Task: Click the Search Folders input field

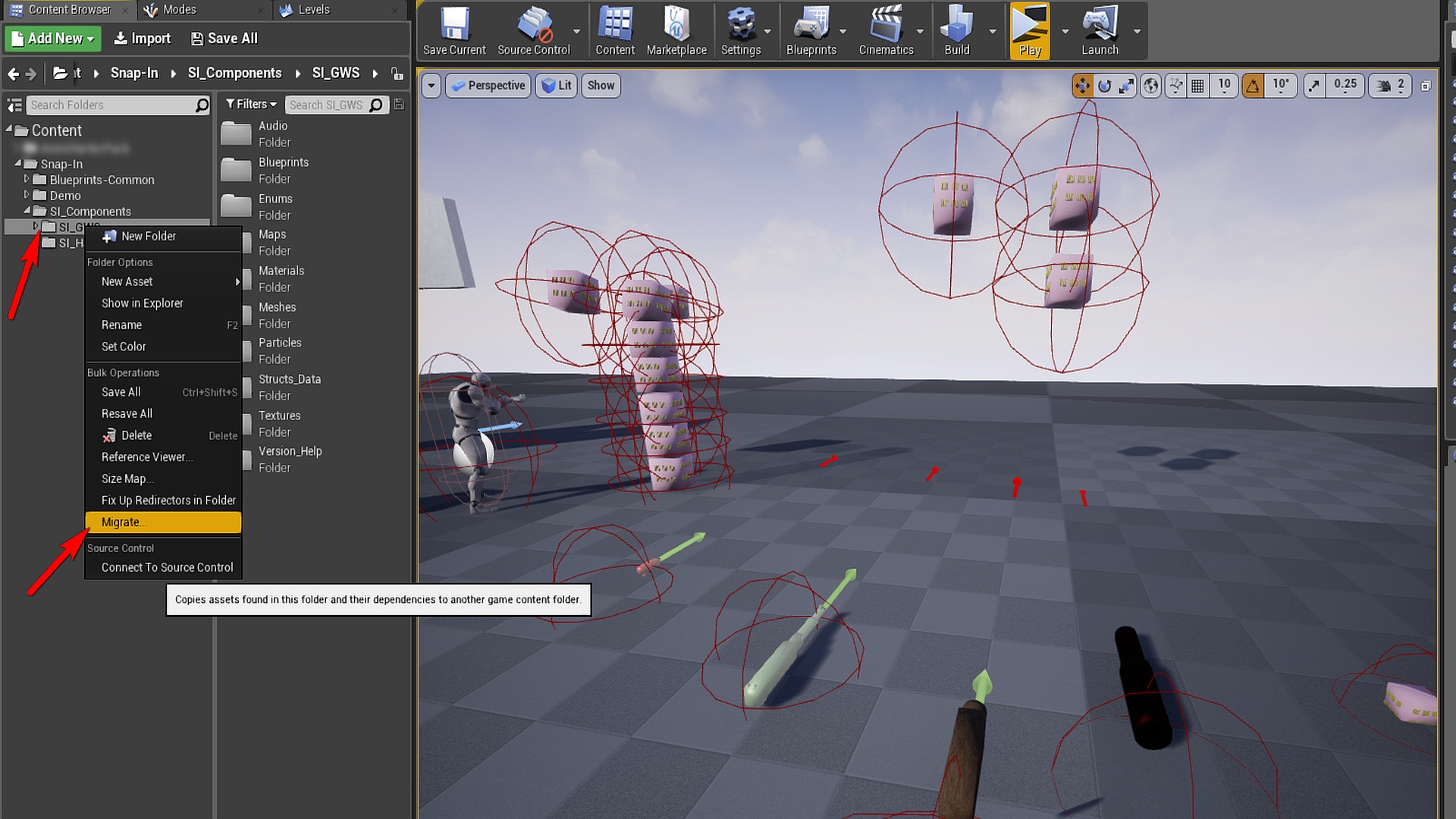Action: [114, 105]
